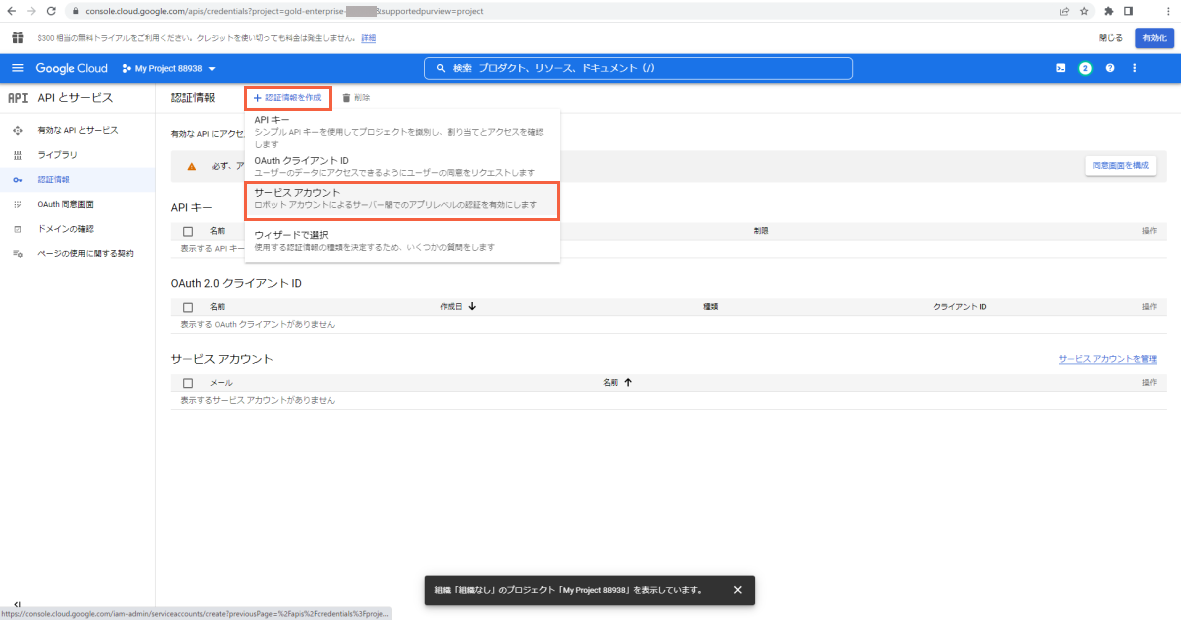Toggle the サービス アカウント list checkbox

click(x=187, y=382)
